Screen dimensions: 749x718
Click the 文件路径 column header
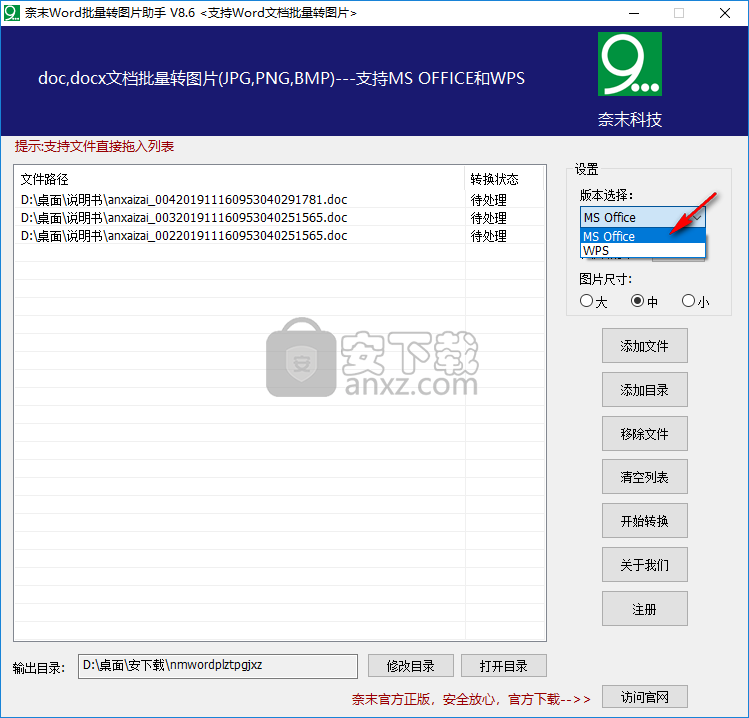239,179
